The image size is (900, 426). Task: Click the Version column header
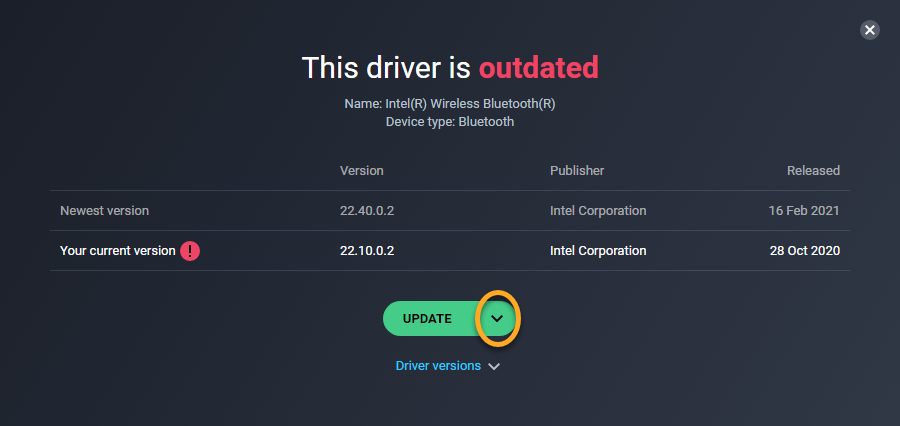point(361,171)
